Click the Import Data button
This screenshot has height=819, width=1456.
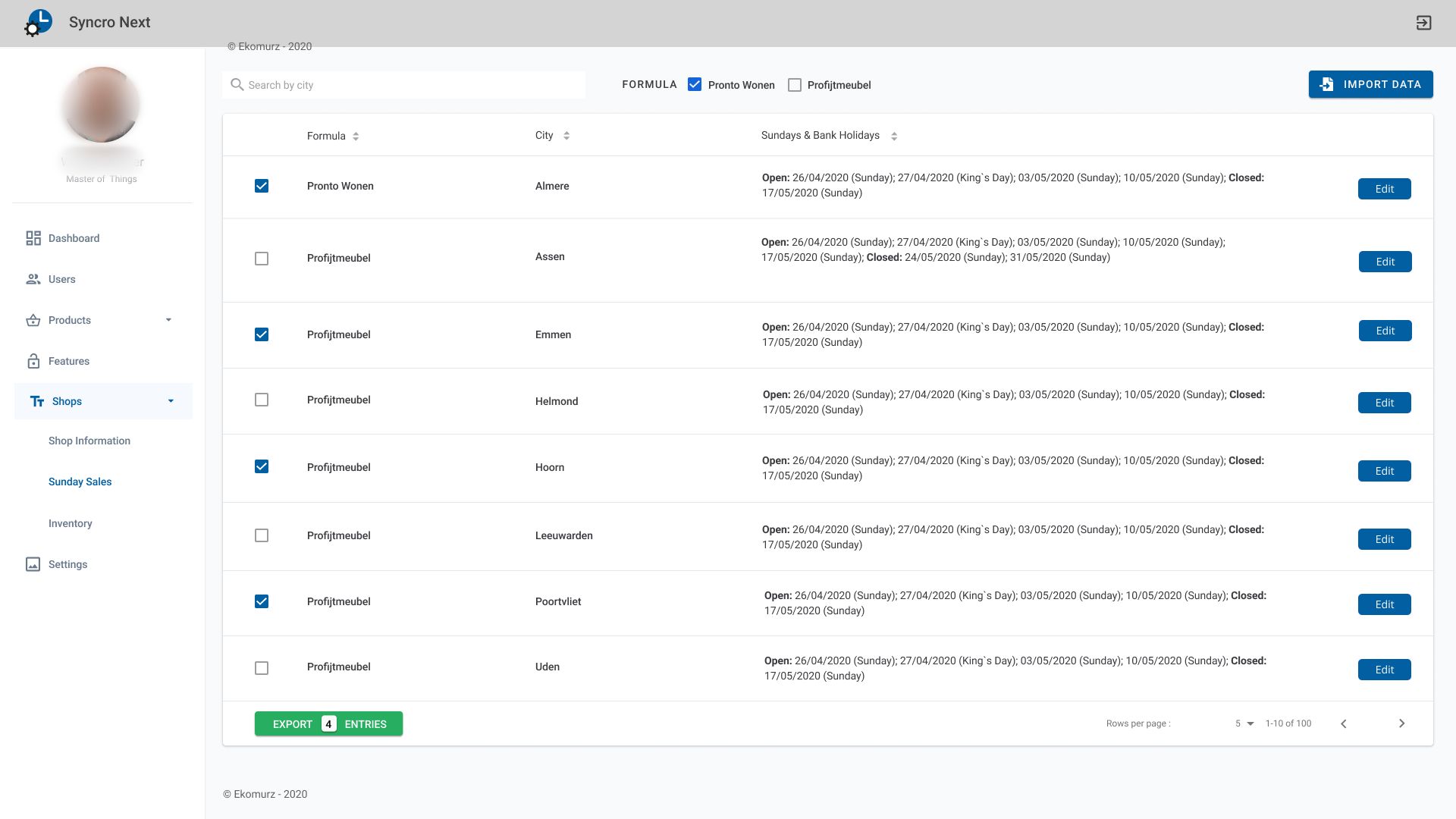(x=1370, y=84)
